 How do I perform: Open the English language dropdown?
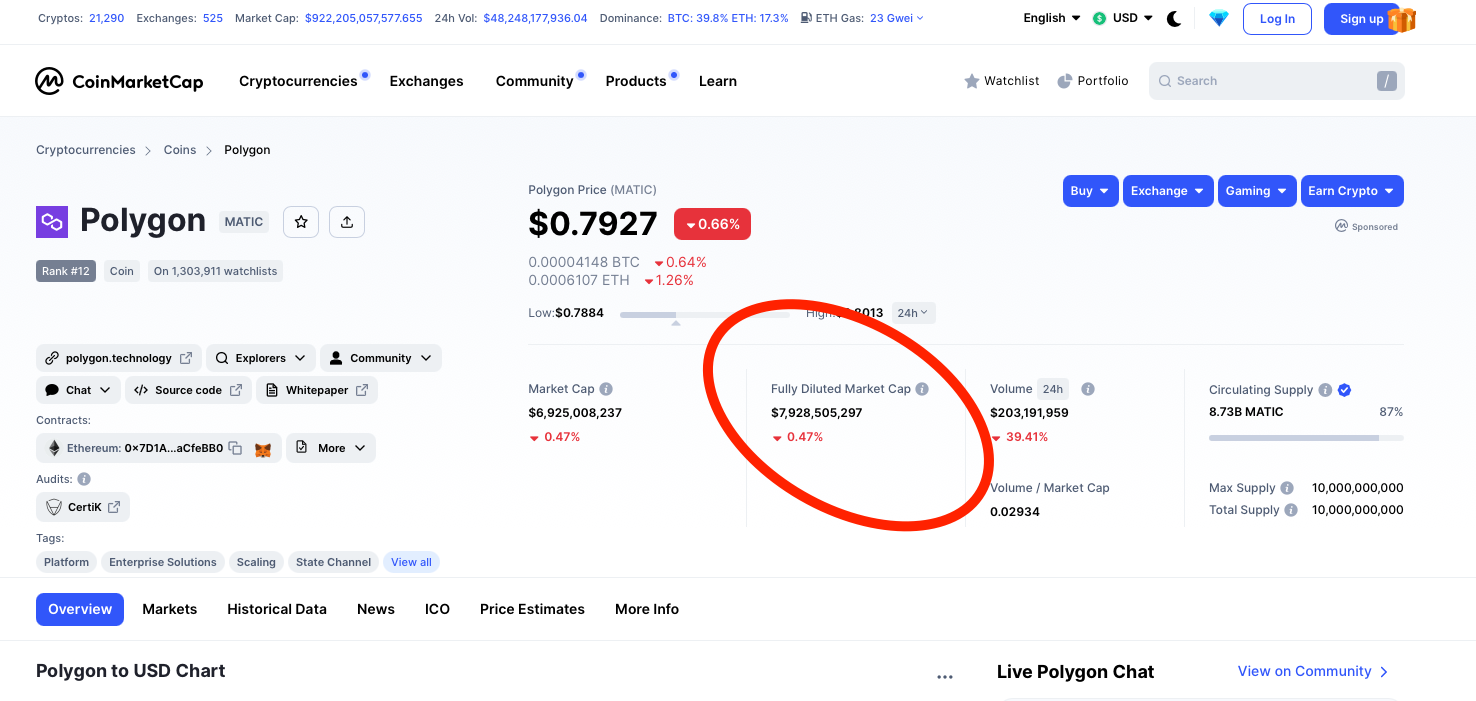point(1052,18)
